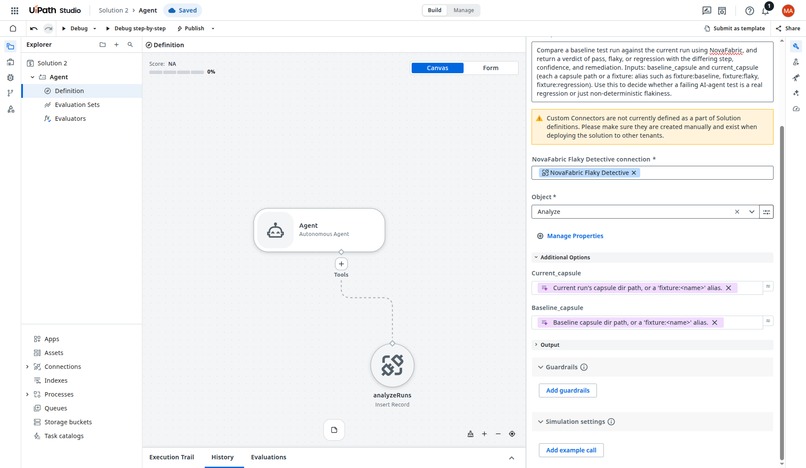Viewport: 806px width, 468px height.
Task: Click the Undo arrow
Action: tap(34, 28)
